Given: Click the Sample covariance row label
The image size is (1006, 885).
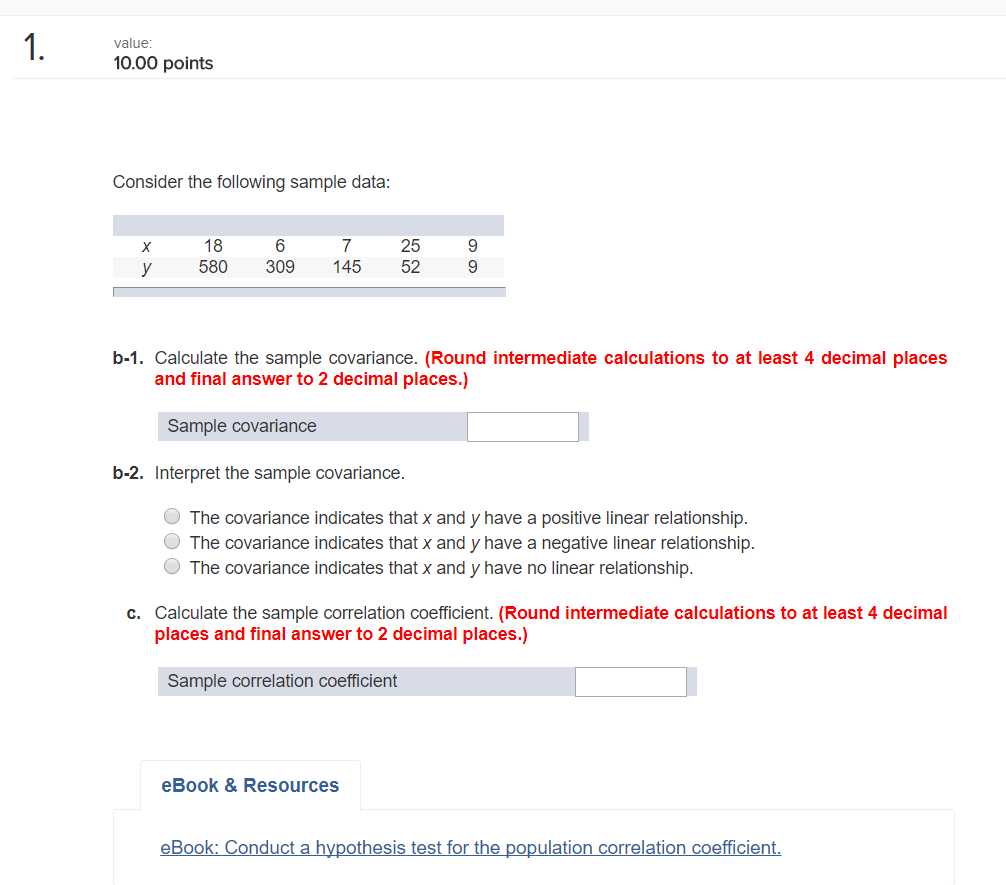Looking at the screenshot, I should tap(242, 426).
